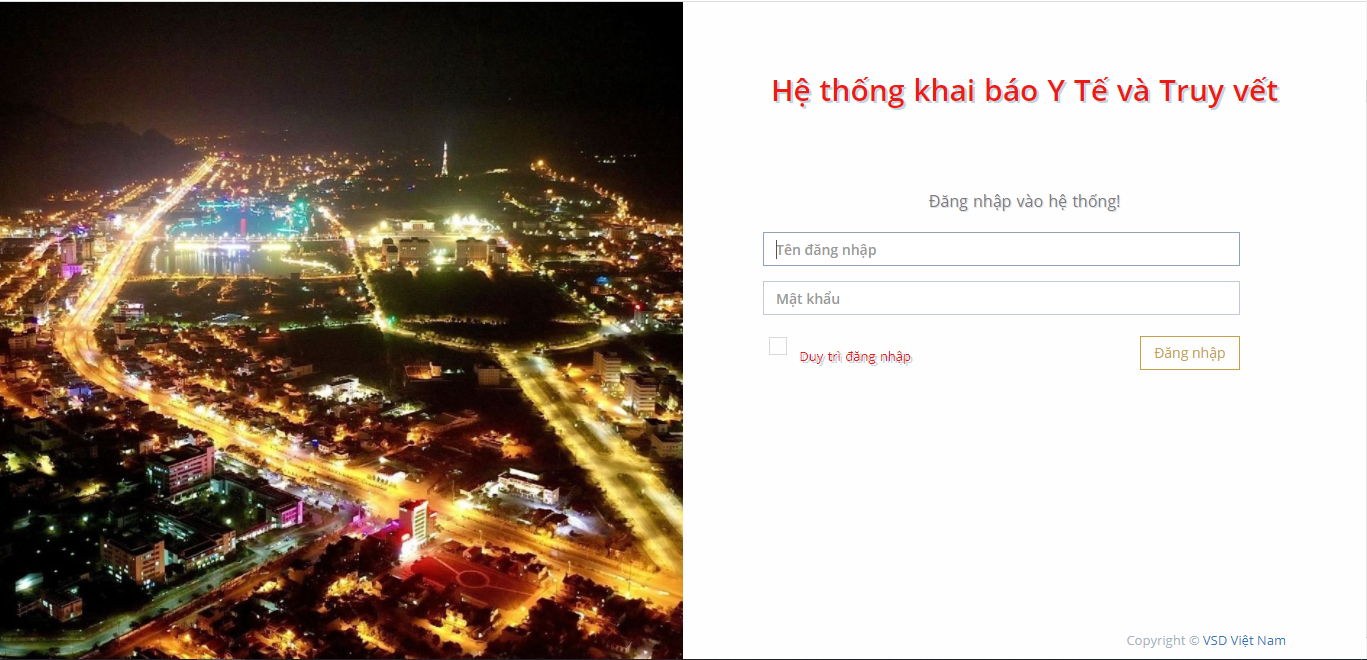
Task: Submit with the Đăng nhập button
Action: click(1190, 353)
